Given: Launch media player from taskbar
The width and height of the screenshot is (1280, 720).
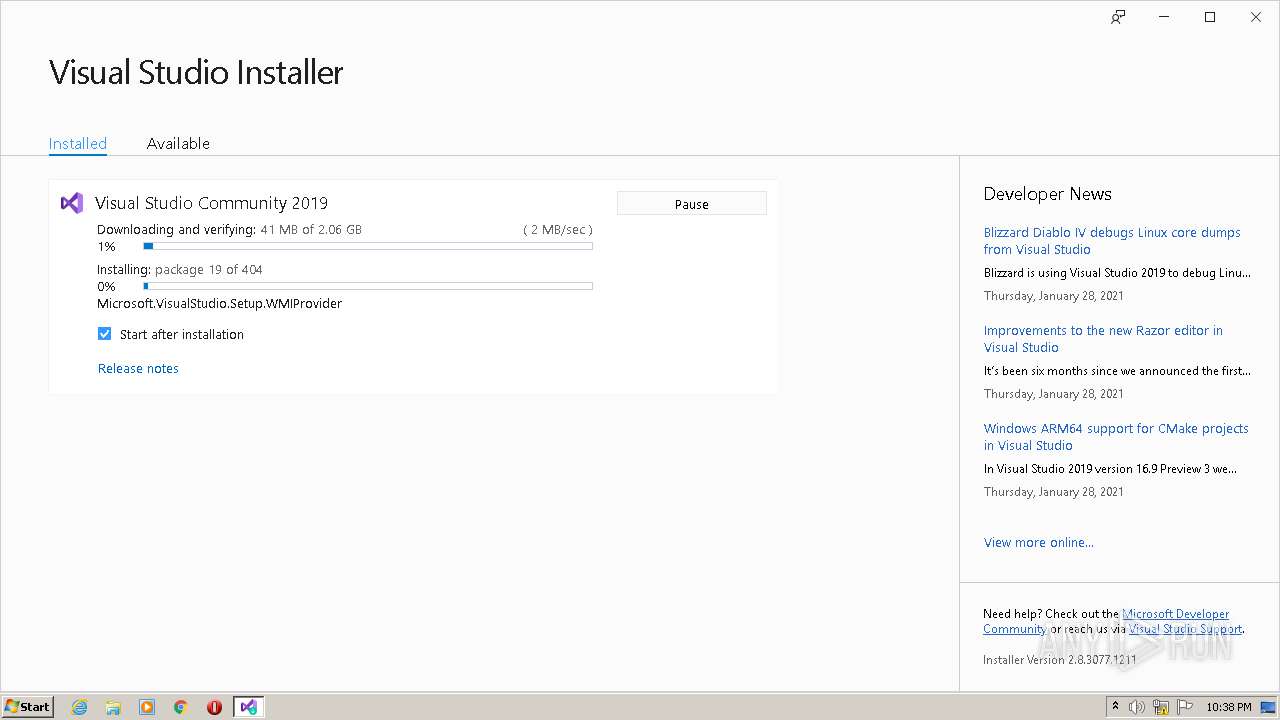Looking at the screenshot, I should [x=147, y=707].
